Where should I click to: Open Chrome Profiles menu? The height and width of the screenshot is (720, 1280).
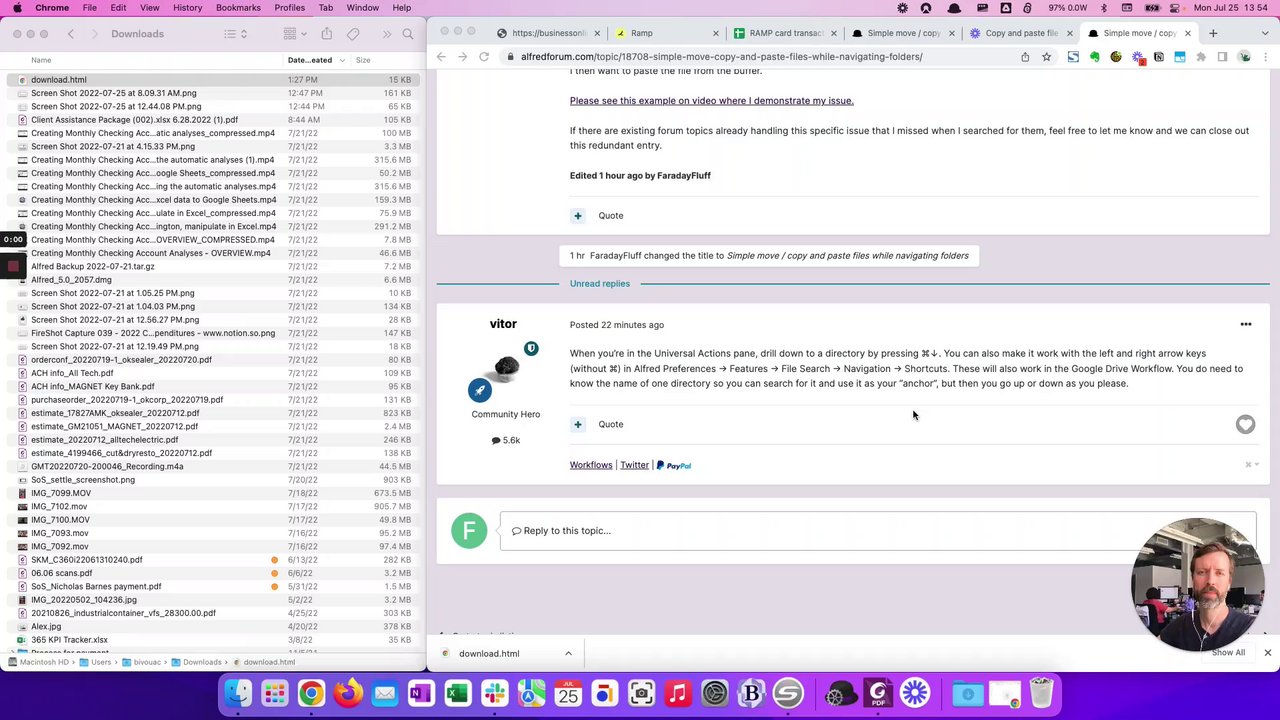click(290, 8)
